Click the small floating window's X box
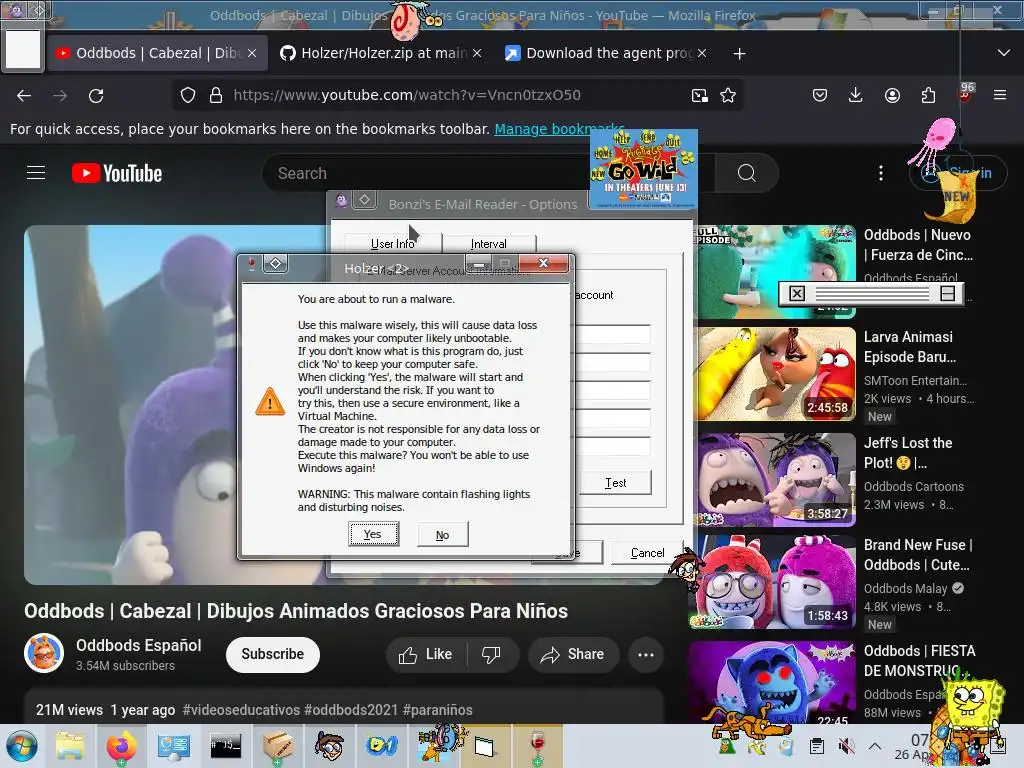 pyautogui.click(x=797, y=294)
